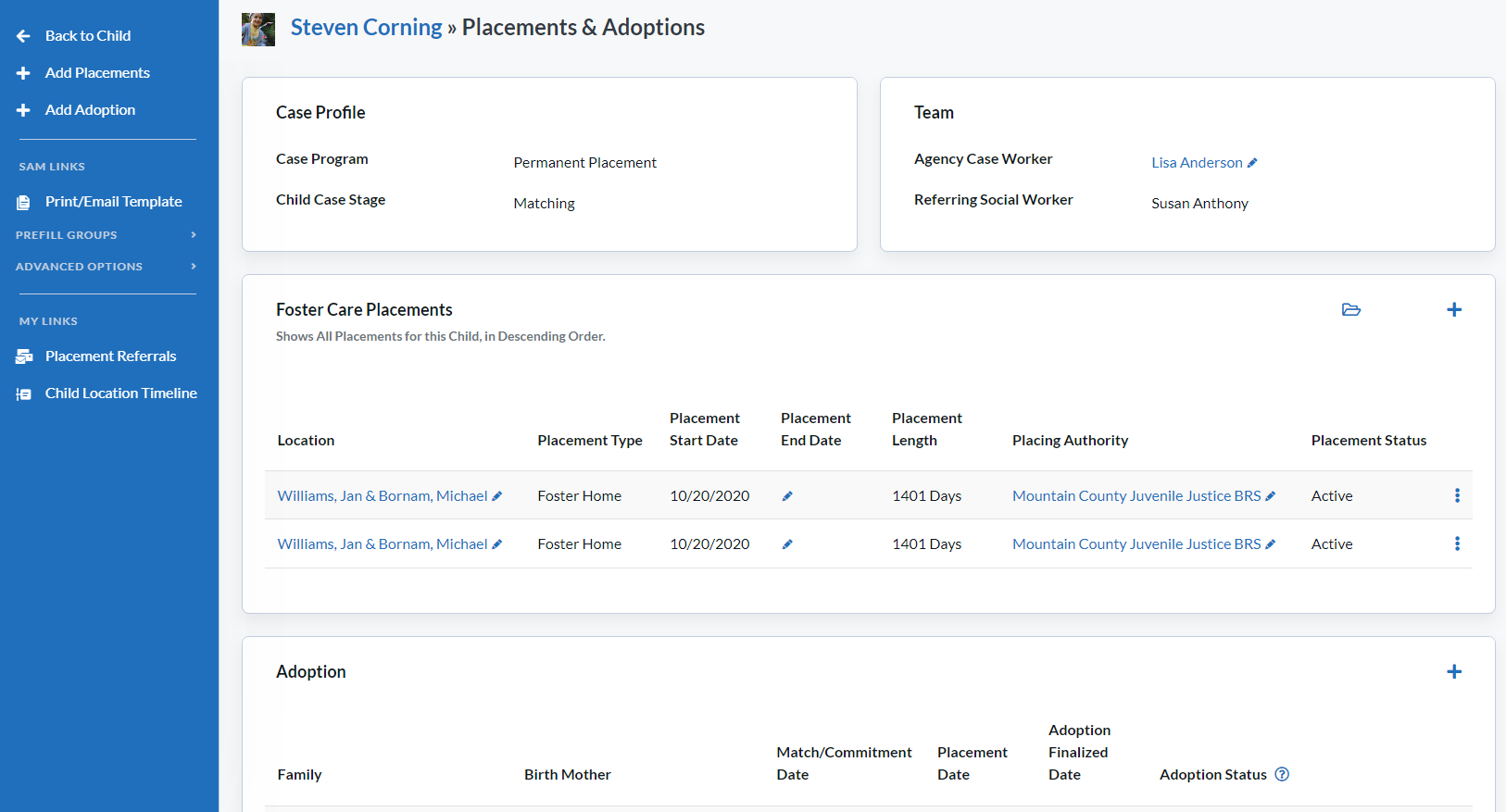Click Permanent Placement case program value
The image size is (1506, 812).
coord(585,163)
